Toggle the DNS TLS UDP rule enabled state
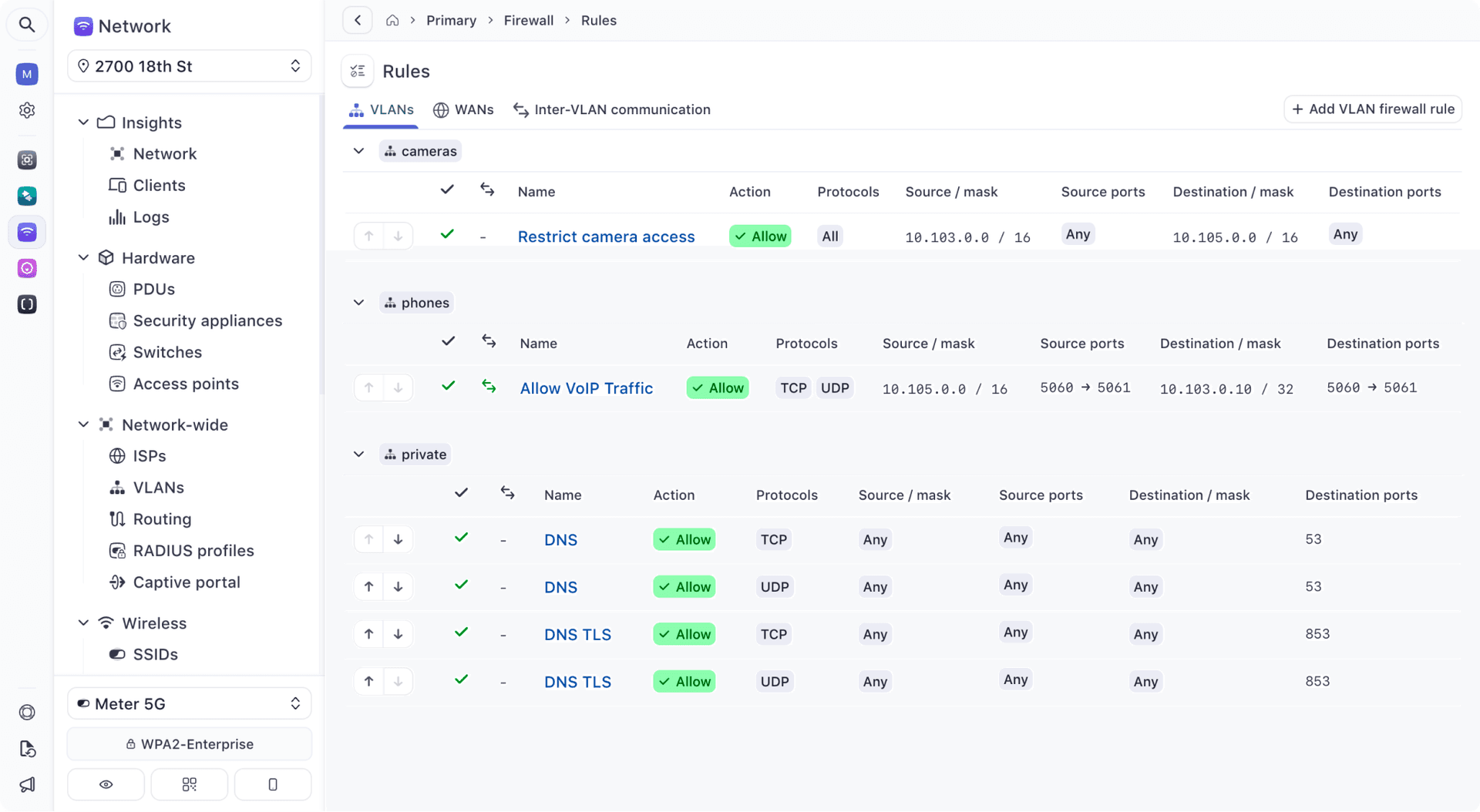 (x=461, y=679)
